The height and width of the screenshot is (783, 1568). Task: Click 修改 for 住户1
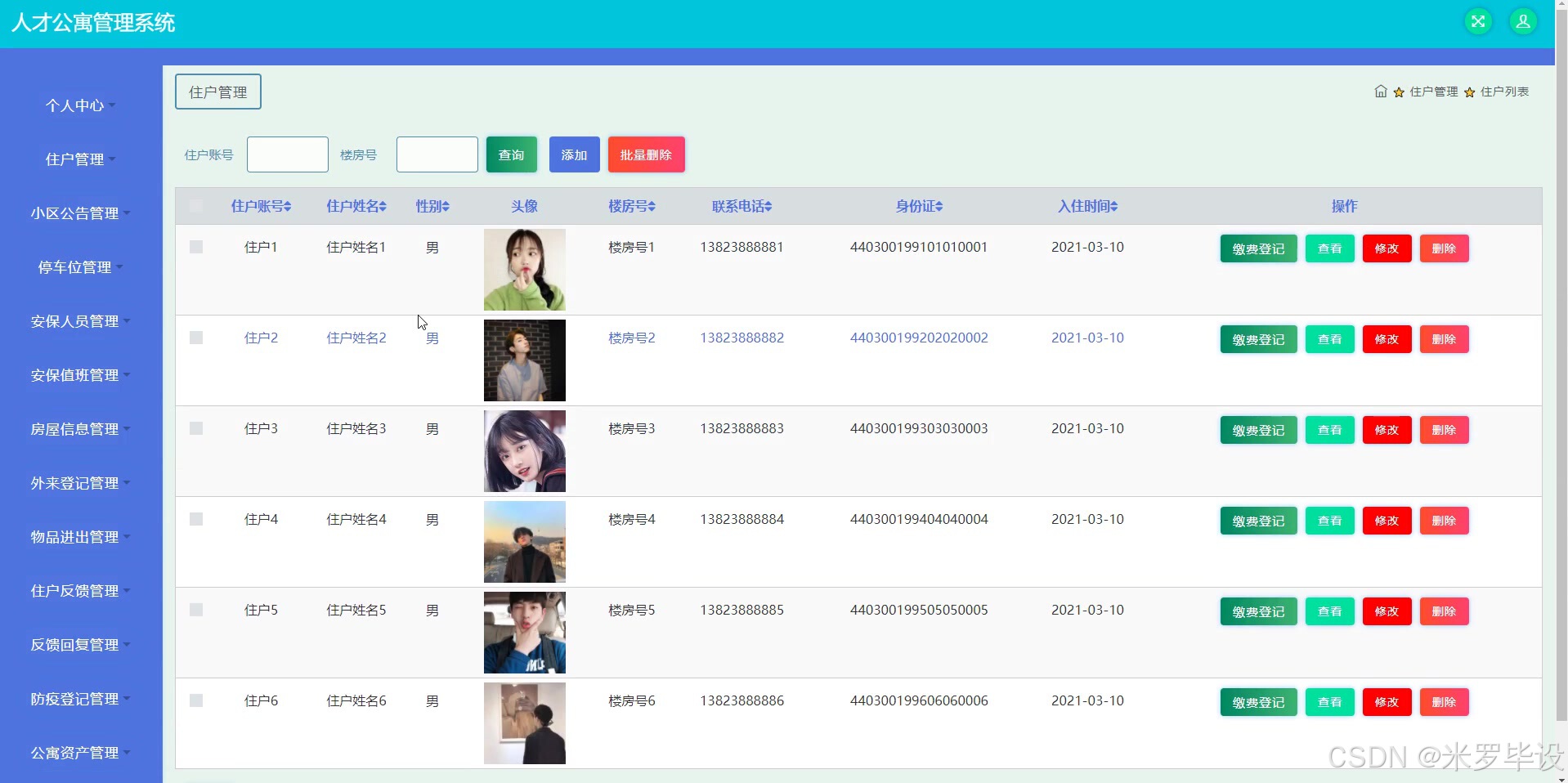tap(1387, 248)
